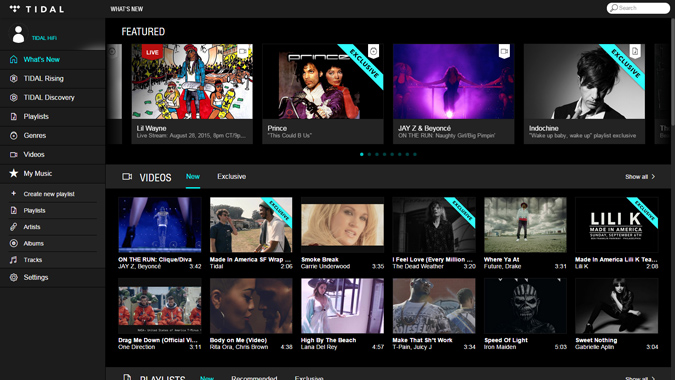Click Create new playlist

coord(49,194)
